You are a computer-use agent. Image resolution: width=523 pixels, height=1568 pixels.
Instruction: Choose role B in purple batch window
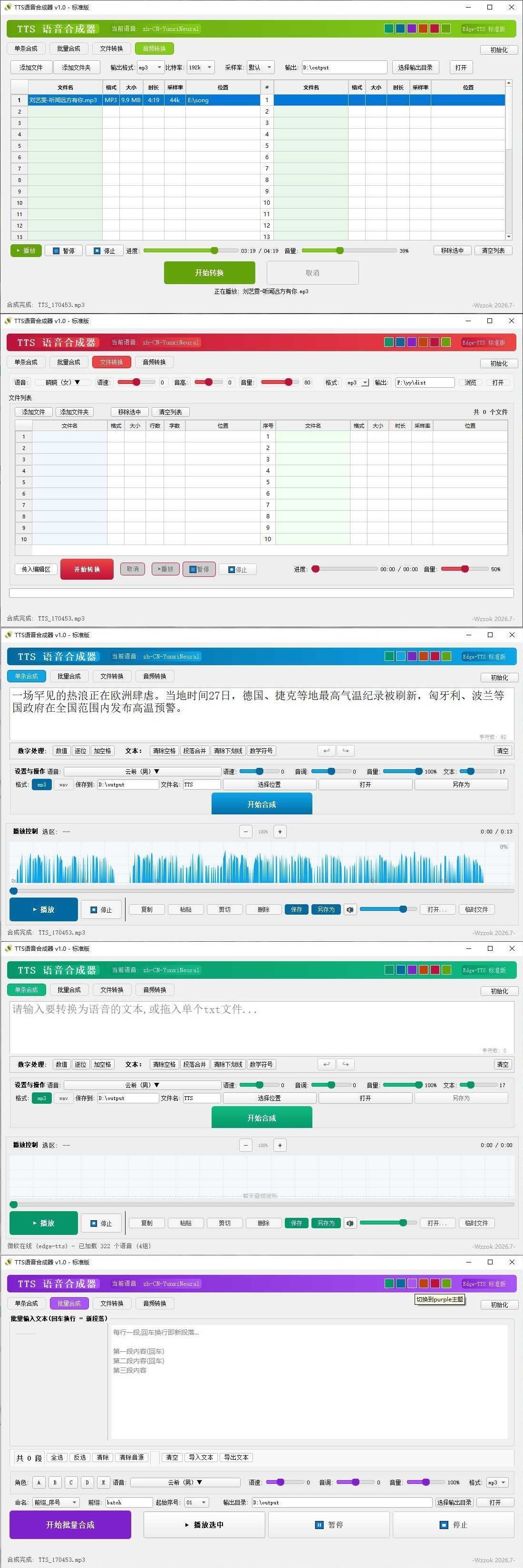click(55, 1482)
